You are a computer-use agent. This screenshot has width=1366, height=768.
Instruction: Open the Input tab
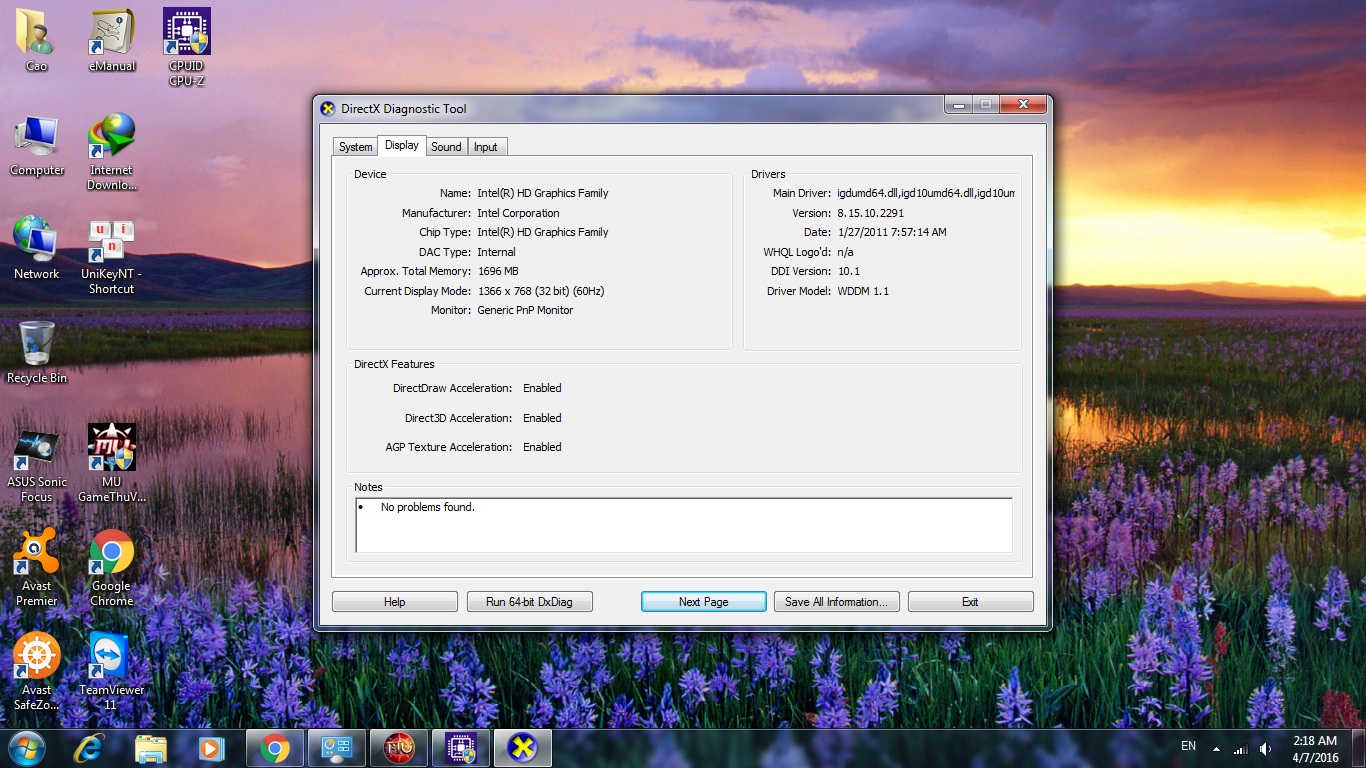486,147
